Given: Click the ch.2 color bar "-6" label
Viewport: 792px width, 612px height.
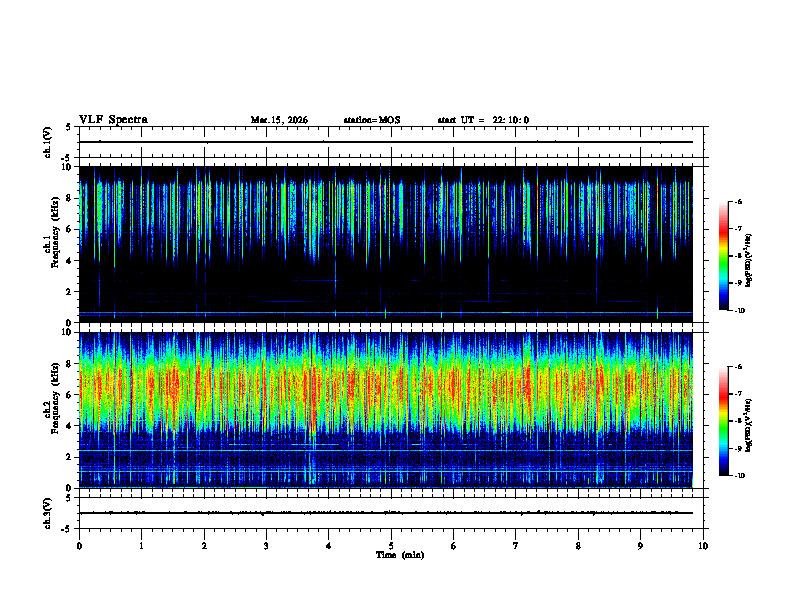Looking at the screenshot, I should coord(738,367).
